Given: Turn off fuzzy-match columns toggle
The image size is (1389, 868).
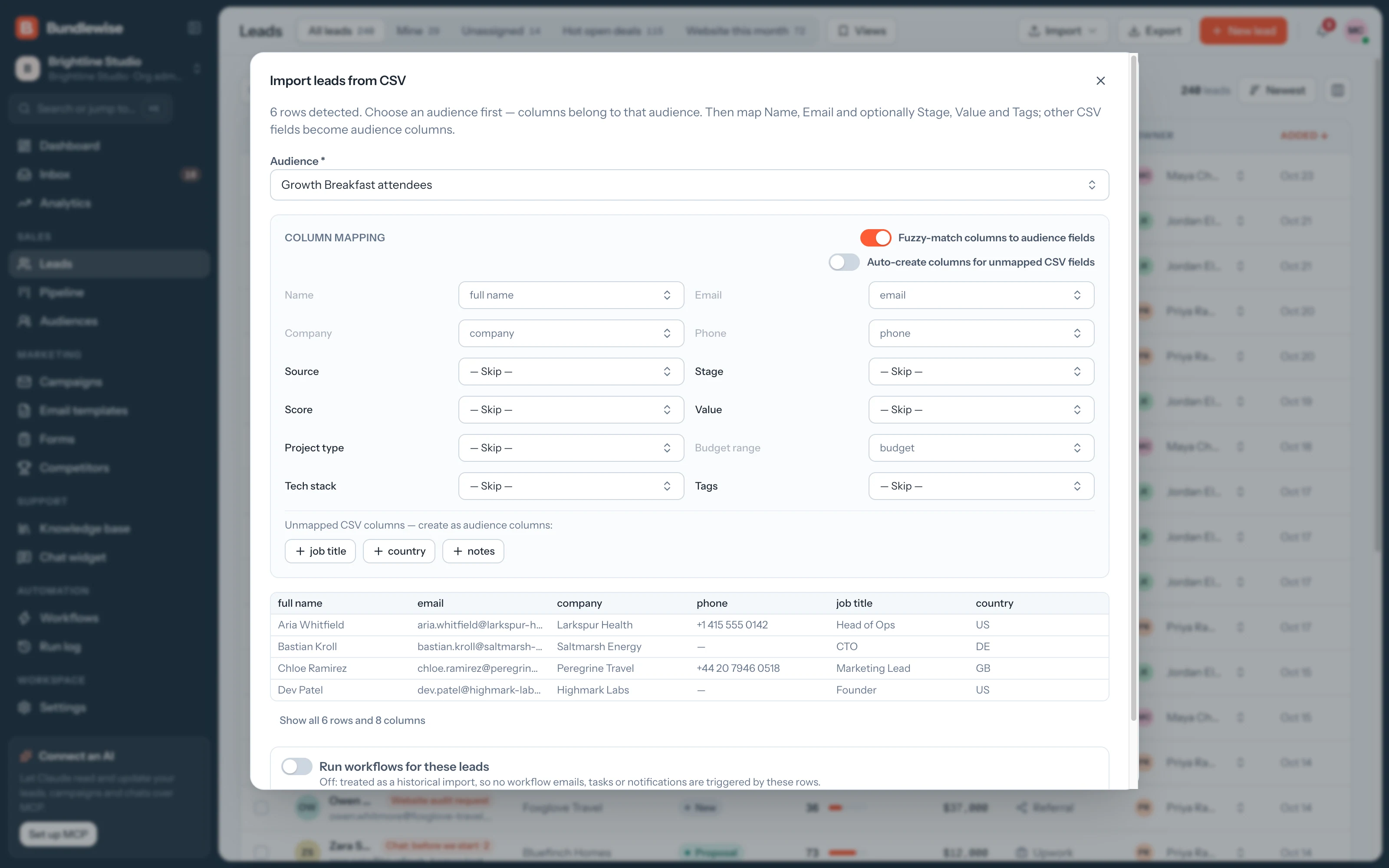Looking at the screenshot, I should (876, 238).
